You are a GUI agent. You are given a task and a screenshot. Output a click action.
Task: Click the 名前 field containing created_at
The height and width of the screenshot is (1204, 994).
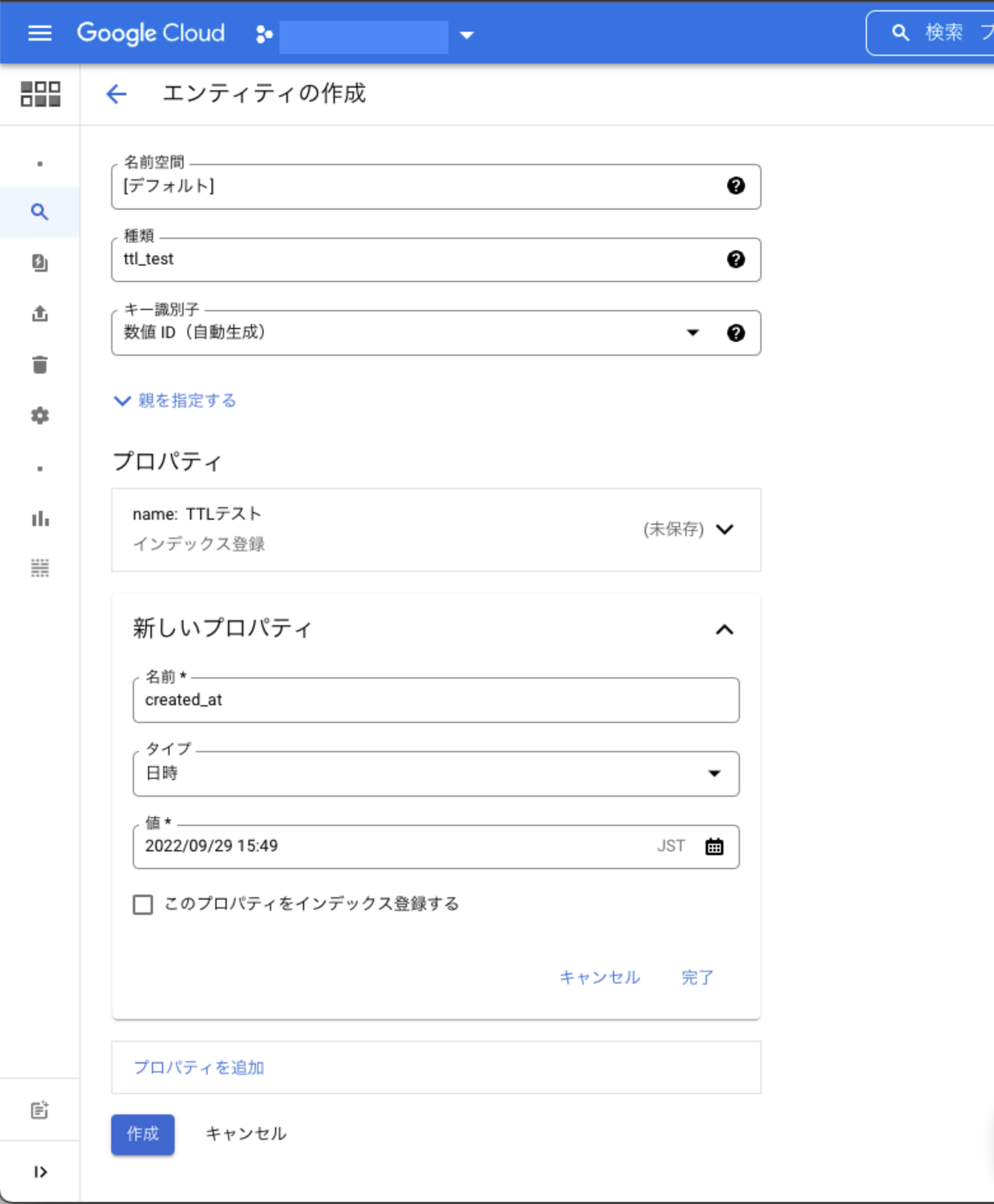pyautogui.click(x=435, y=700)
